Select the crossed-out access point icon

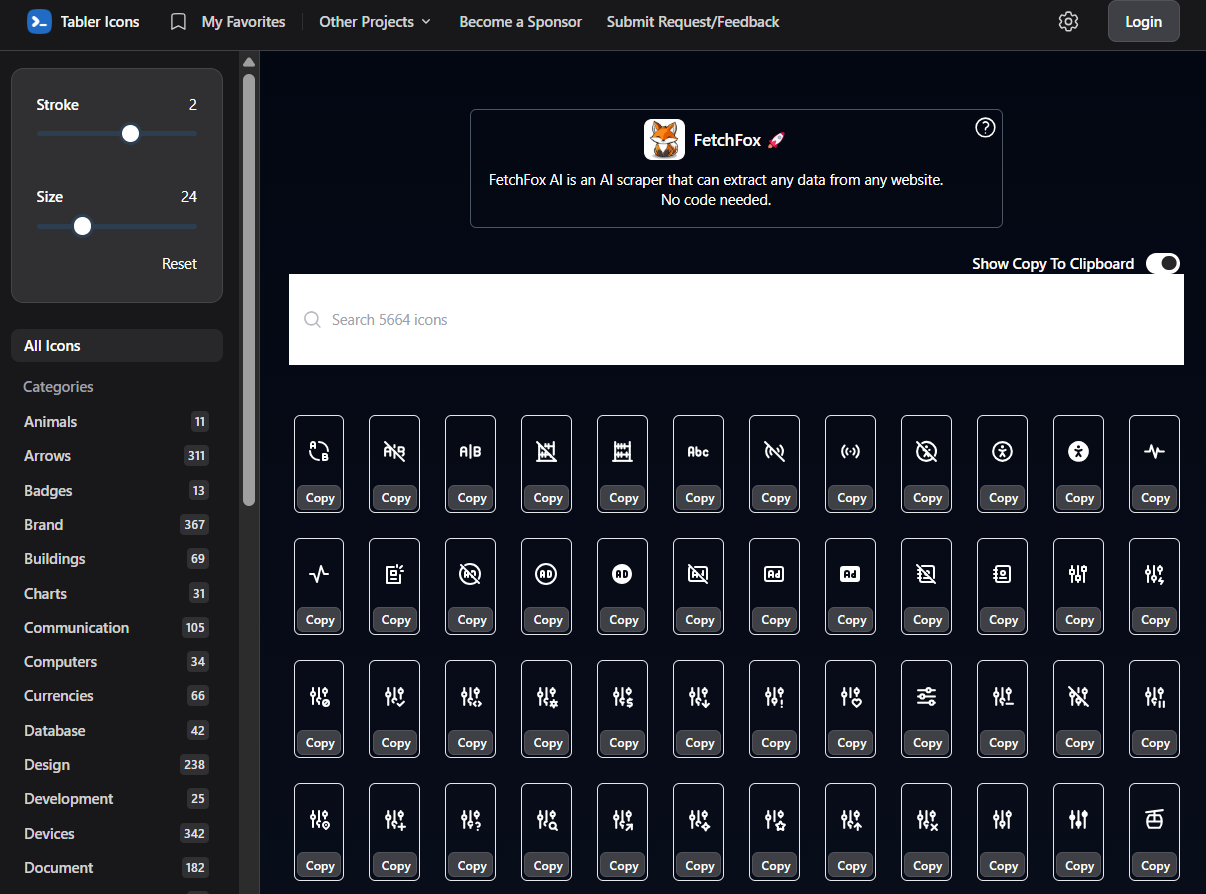click(775, 452)
